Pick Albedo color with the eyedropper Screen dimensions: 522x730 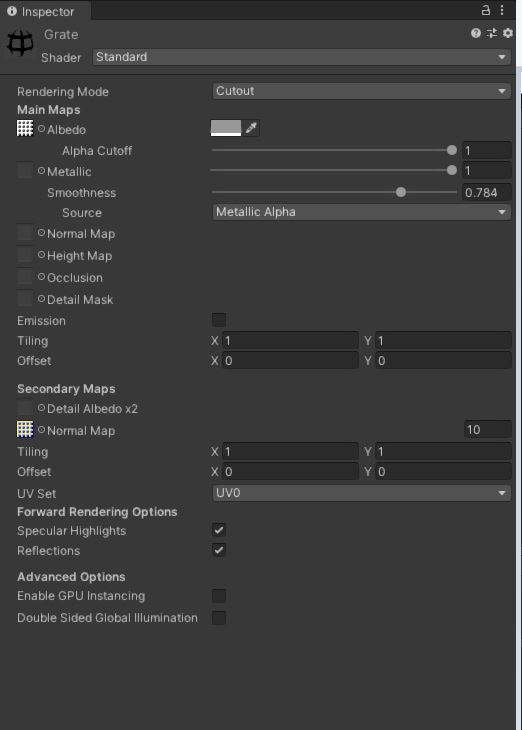251,128
